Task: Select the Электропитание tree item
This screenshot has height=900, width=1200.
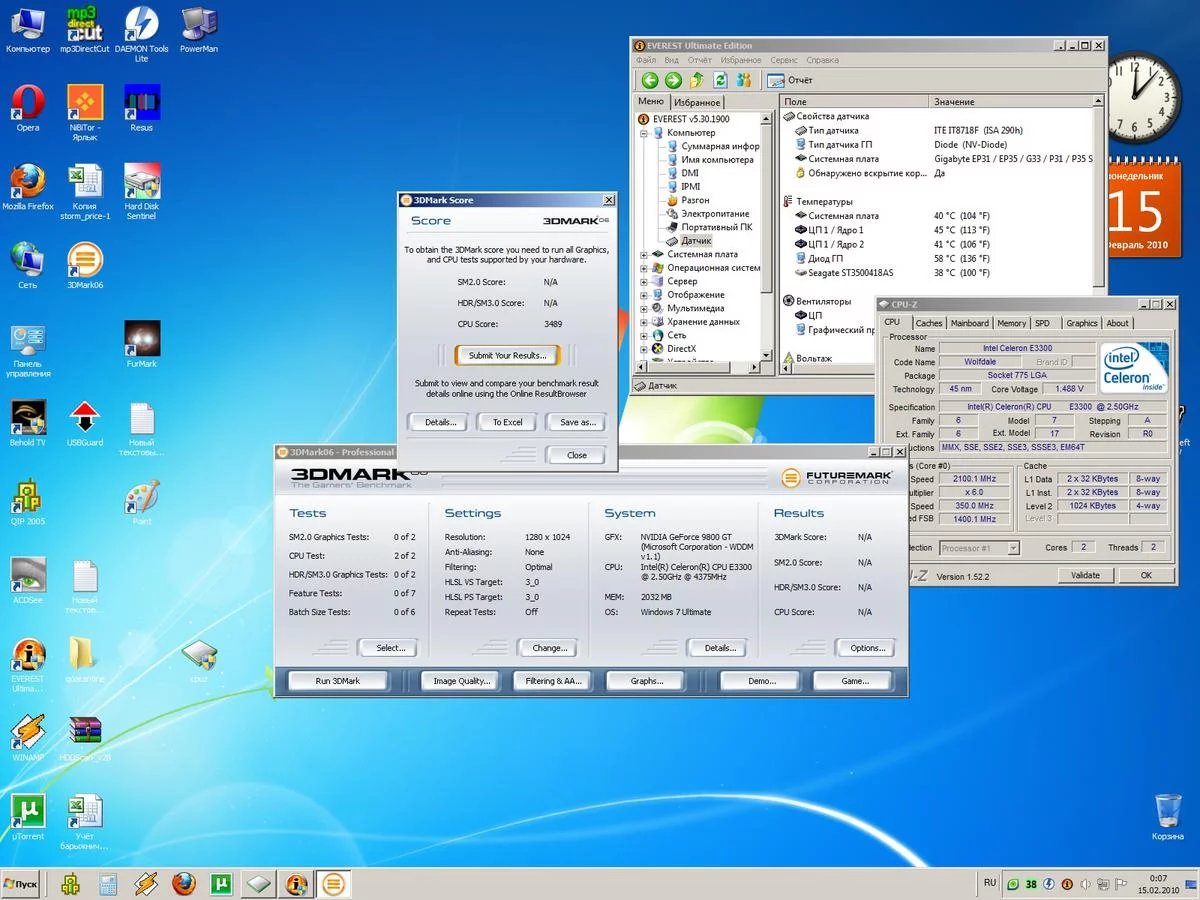Action: [707, 214]
